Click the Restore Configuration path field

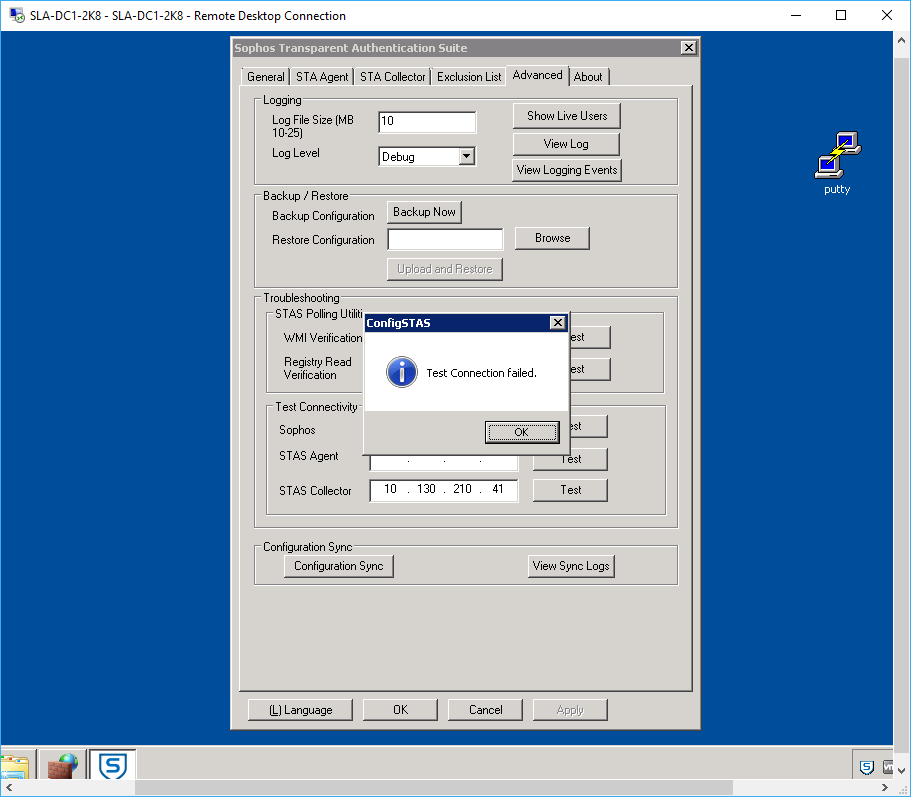click(445, 239)
